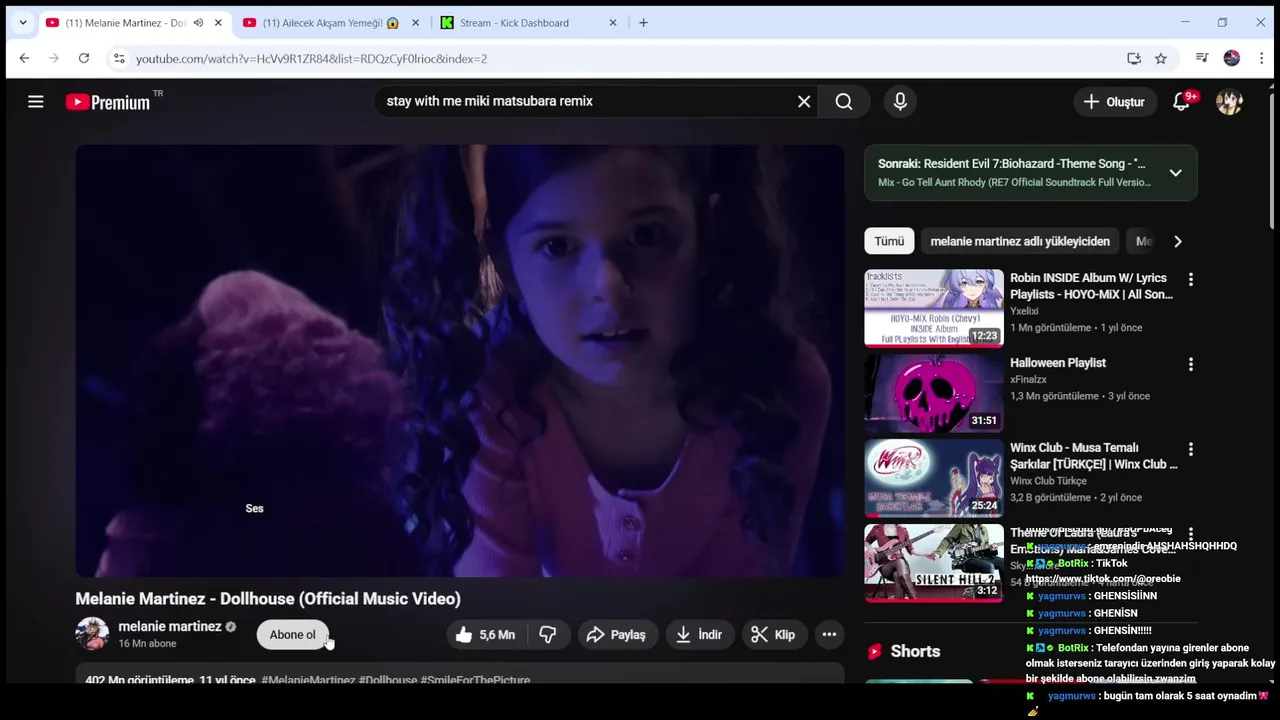
Task: Run search with magnifier button
Action: [844, 101]
